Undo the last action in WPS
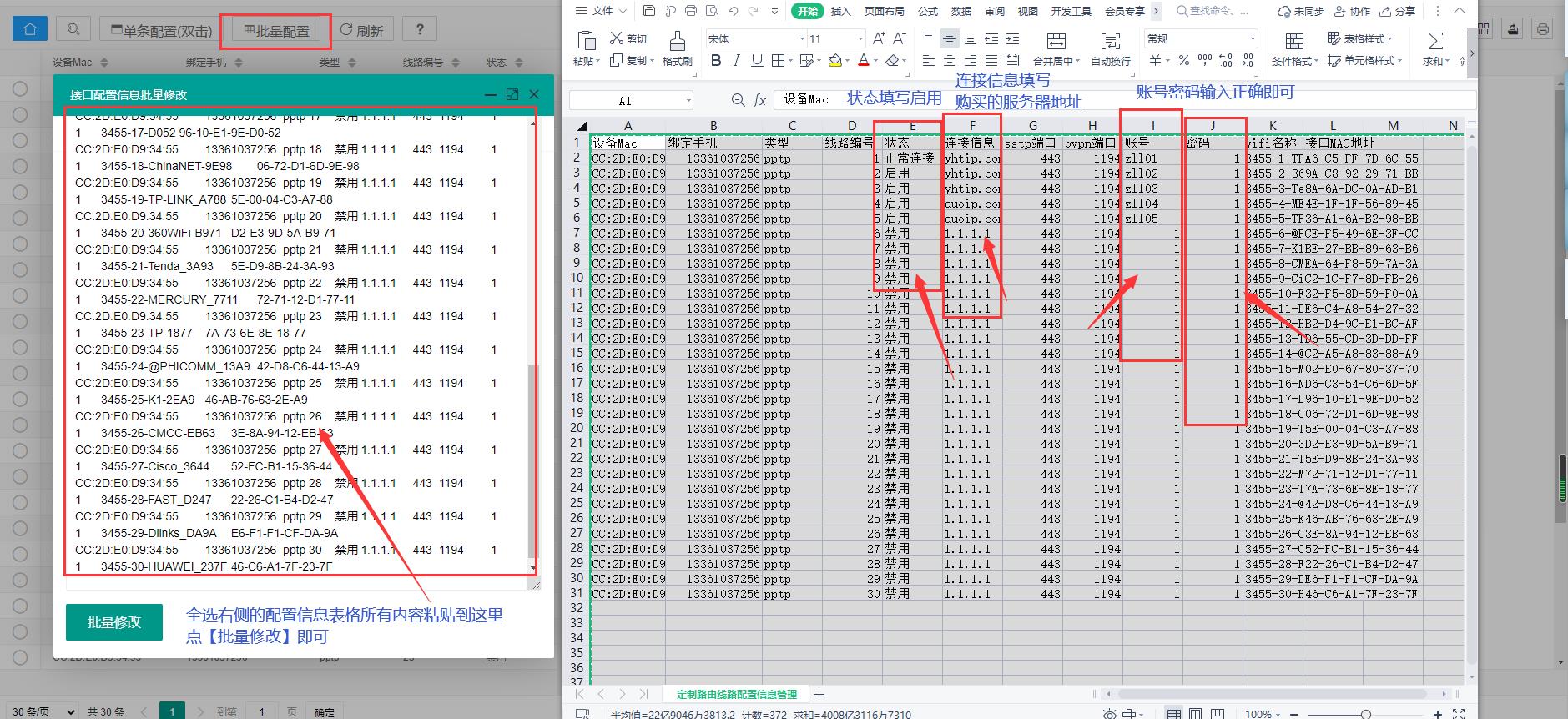 coord(733,11)
